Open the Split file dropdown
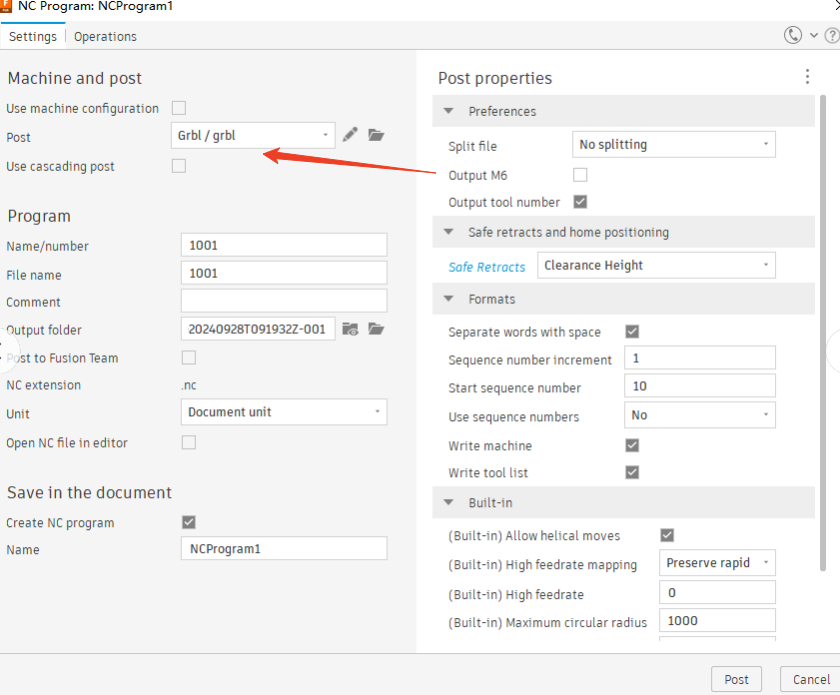Screen dimensions: 840x695 pos(673,145)
